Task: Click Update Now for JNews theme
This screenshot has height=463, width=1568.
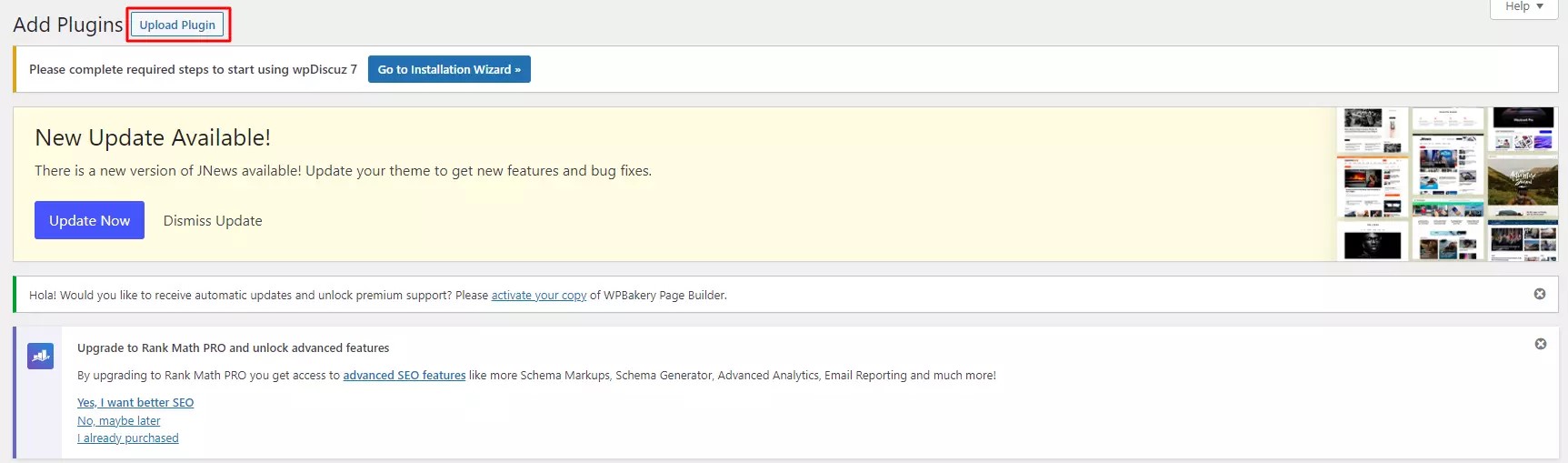Action: pyautogui.click(x=89, y=220)
